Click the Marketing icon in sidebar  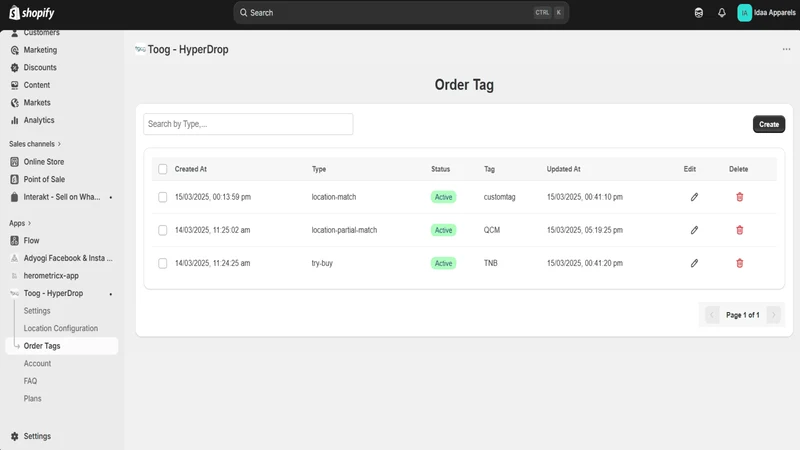(14, 50)
